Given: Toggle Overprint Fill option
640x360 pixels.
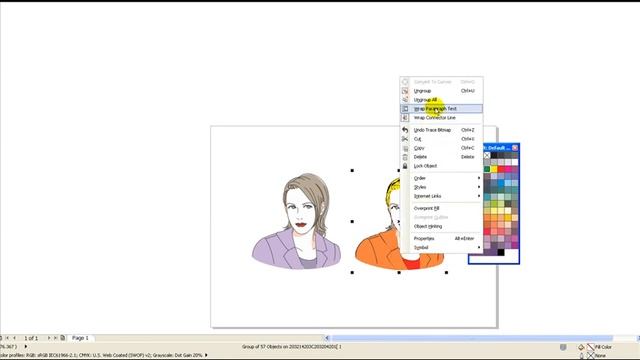Looking at the screenshot, I should point(442,208).
